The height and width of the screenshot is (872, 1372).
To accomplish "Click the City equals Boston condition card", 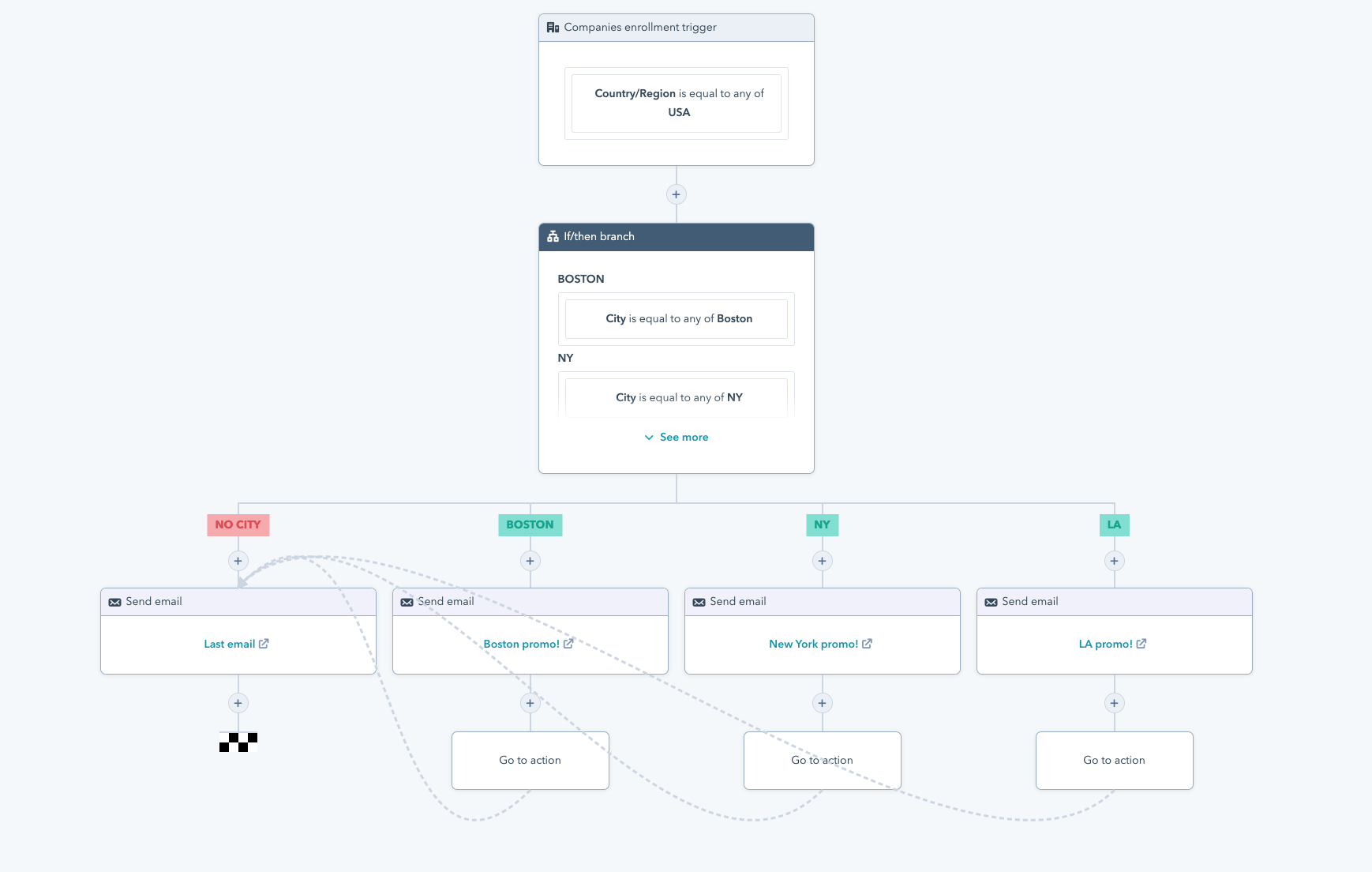I will [x=676, y=318].
